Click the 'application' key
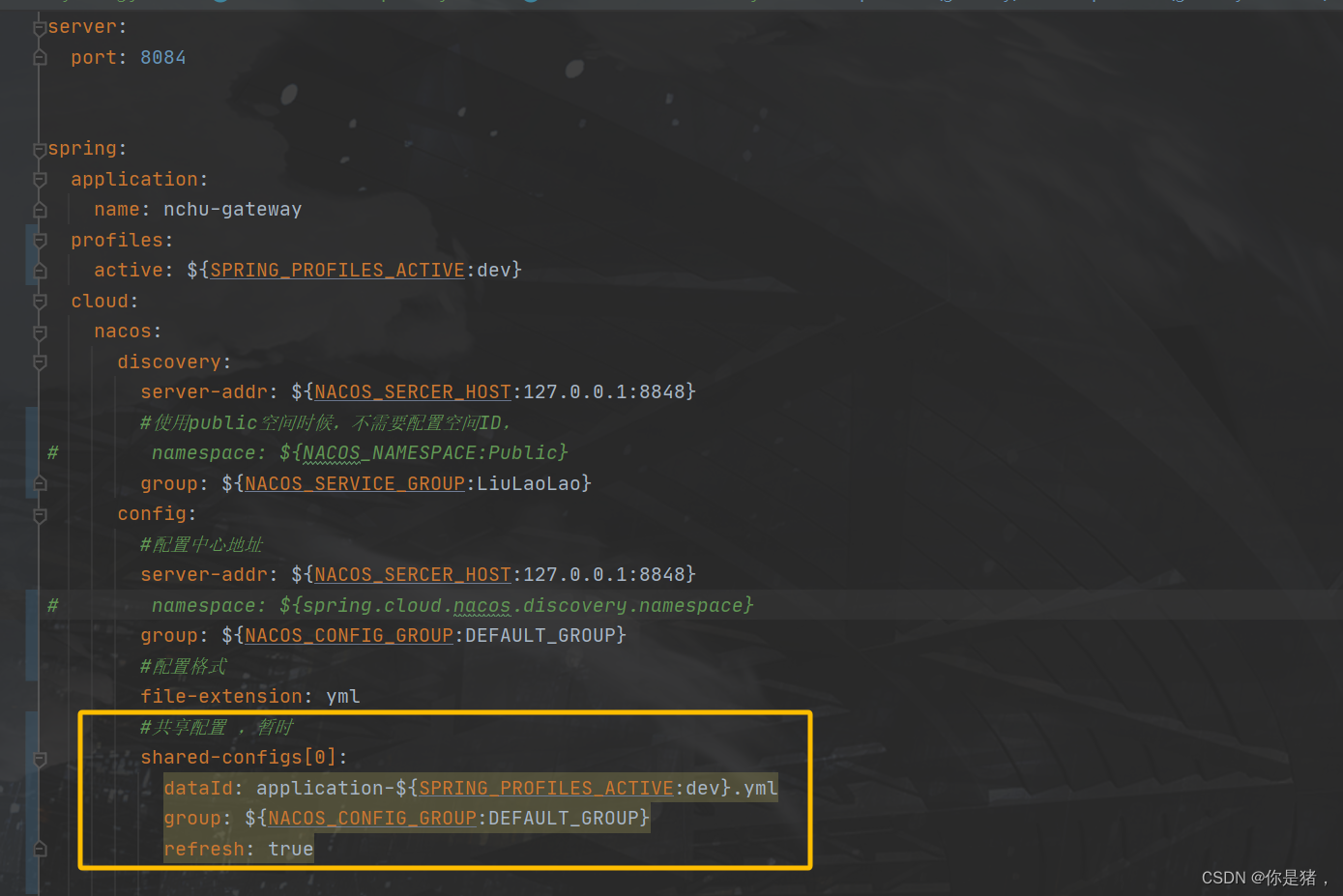The image size is (1343, 896). click(x=134, y=180)
